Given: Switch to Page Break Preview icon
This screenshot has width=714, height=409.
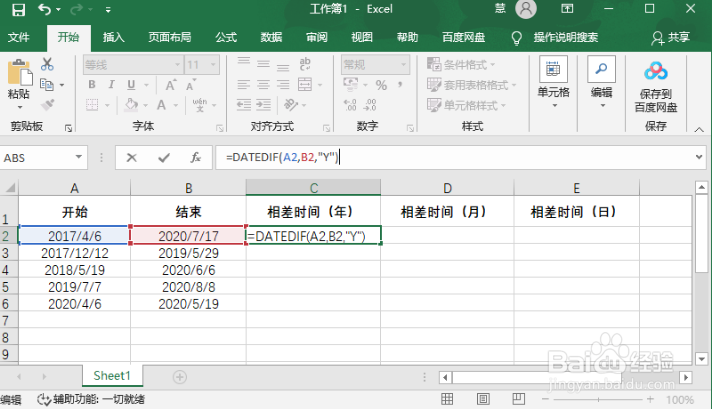Looking at the screenshot, I should (x=518, y=399).
